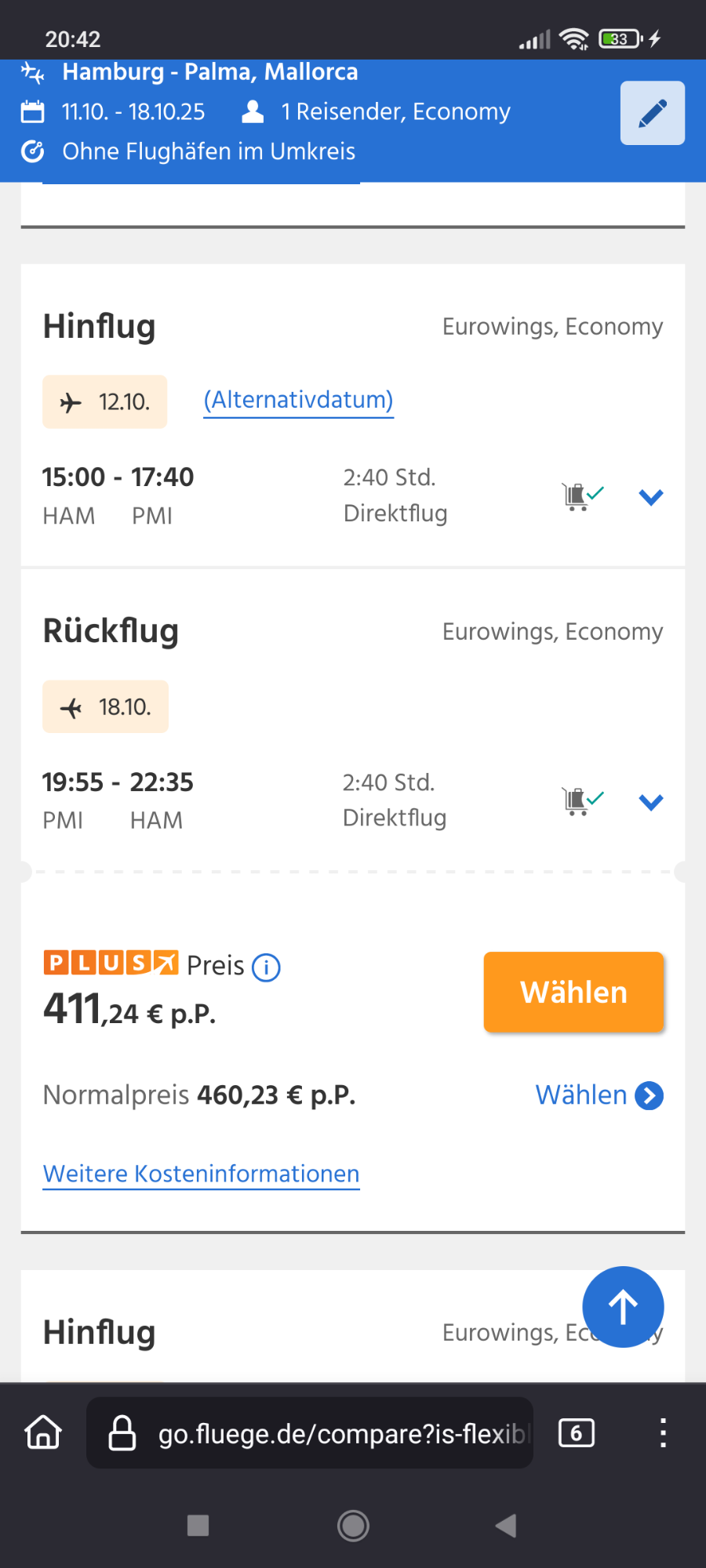Select the 12.10. Hinflug date chip
Image resolution: width=706 pixels, height=1568 pixels.
coord(105,402)
